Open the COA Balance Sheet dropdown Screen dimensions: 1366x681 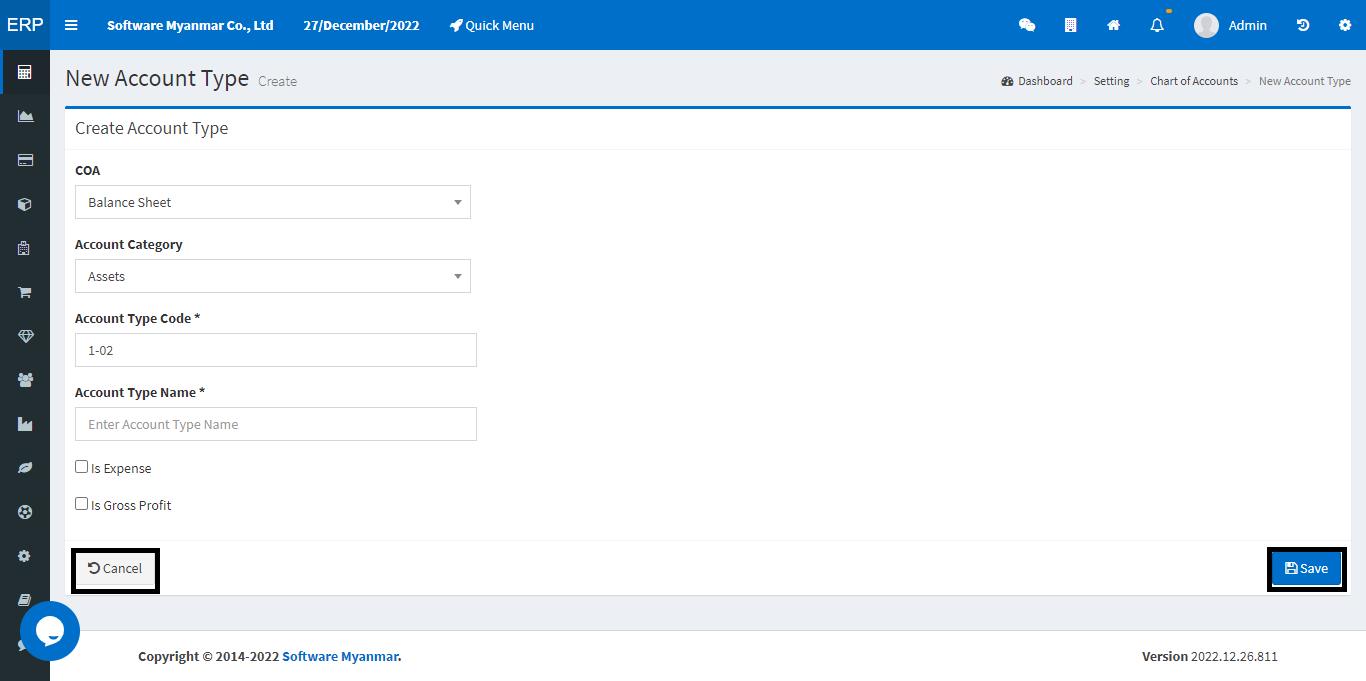[273, 202]
